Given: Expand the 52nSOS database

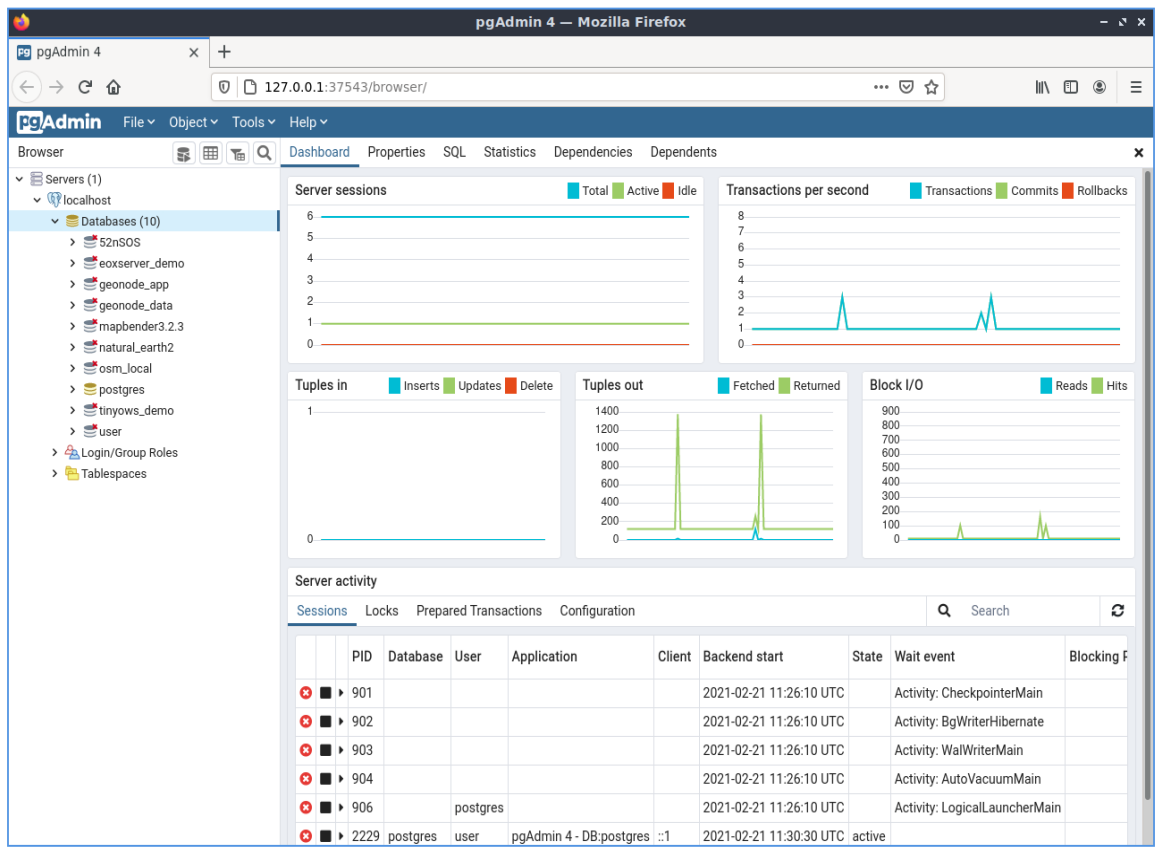Looking at the screenshot, I should [x=73, y=242].
